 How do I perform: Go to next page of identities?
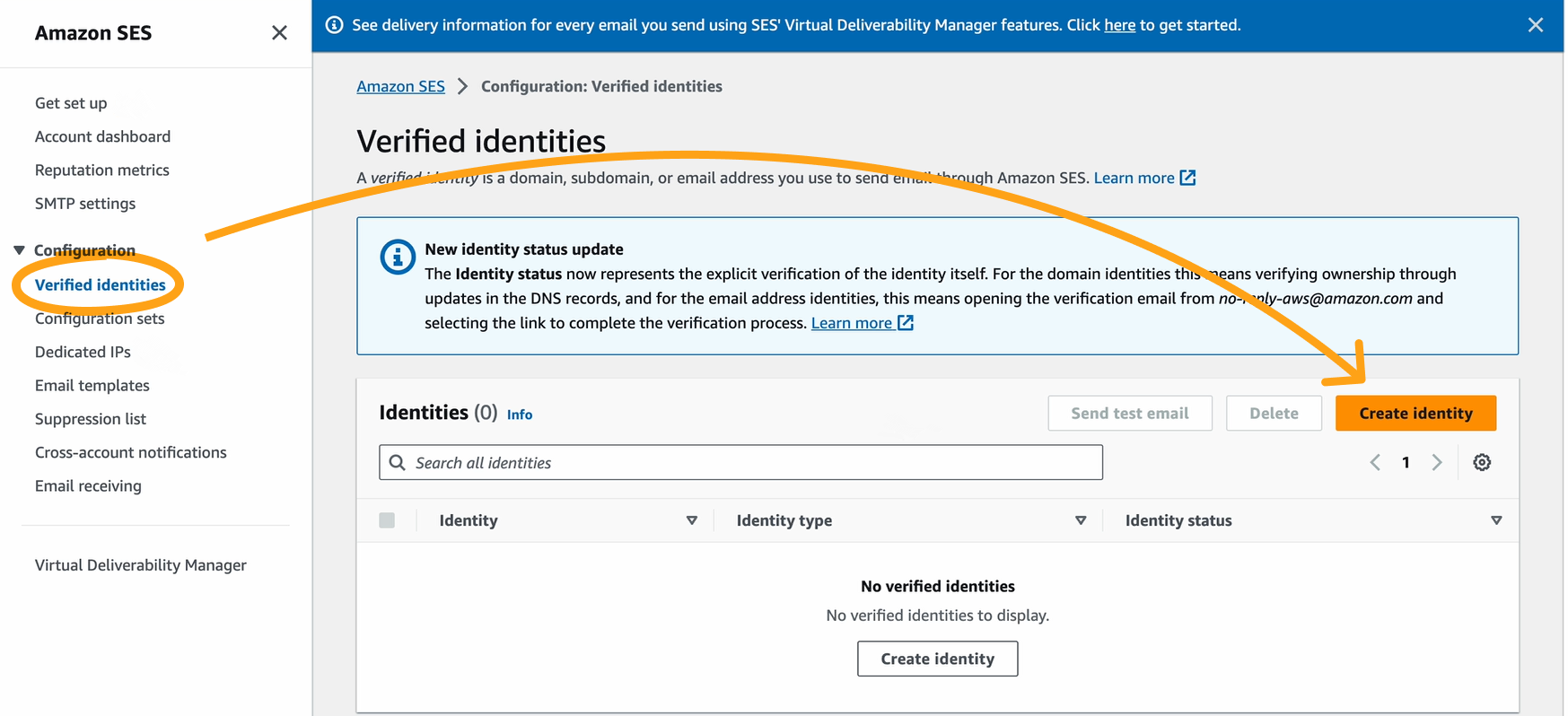1437,462
